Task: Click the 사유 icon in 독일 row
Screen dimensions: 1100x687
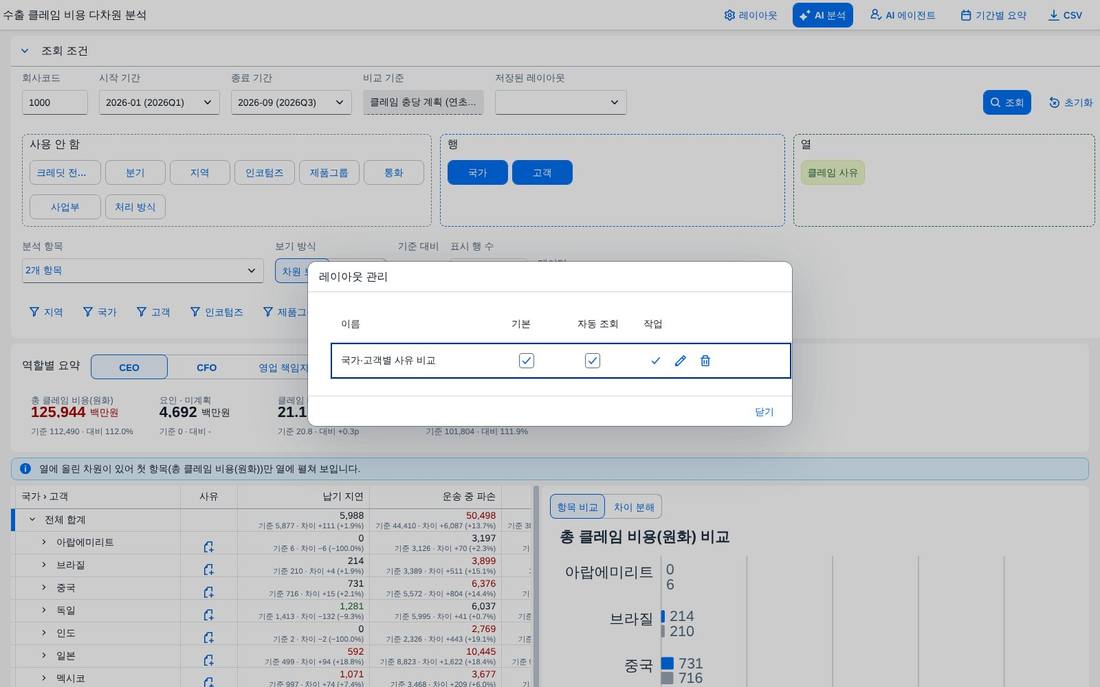Action: 208,615
